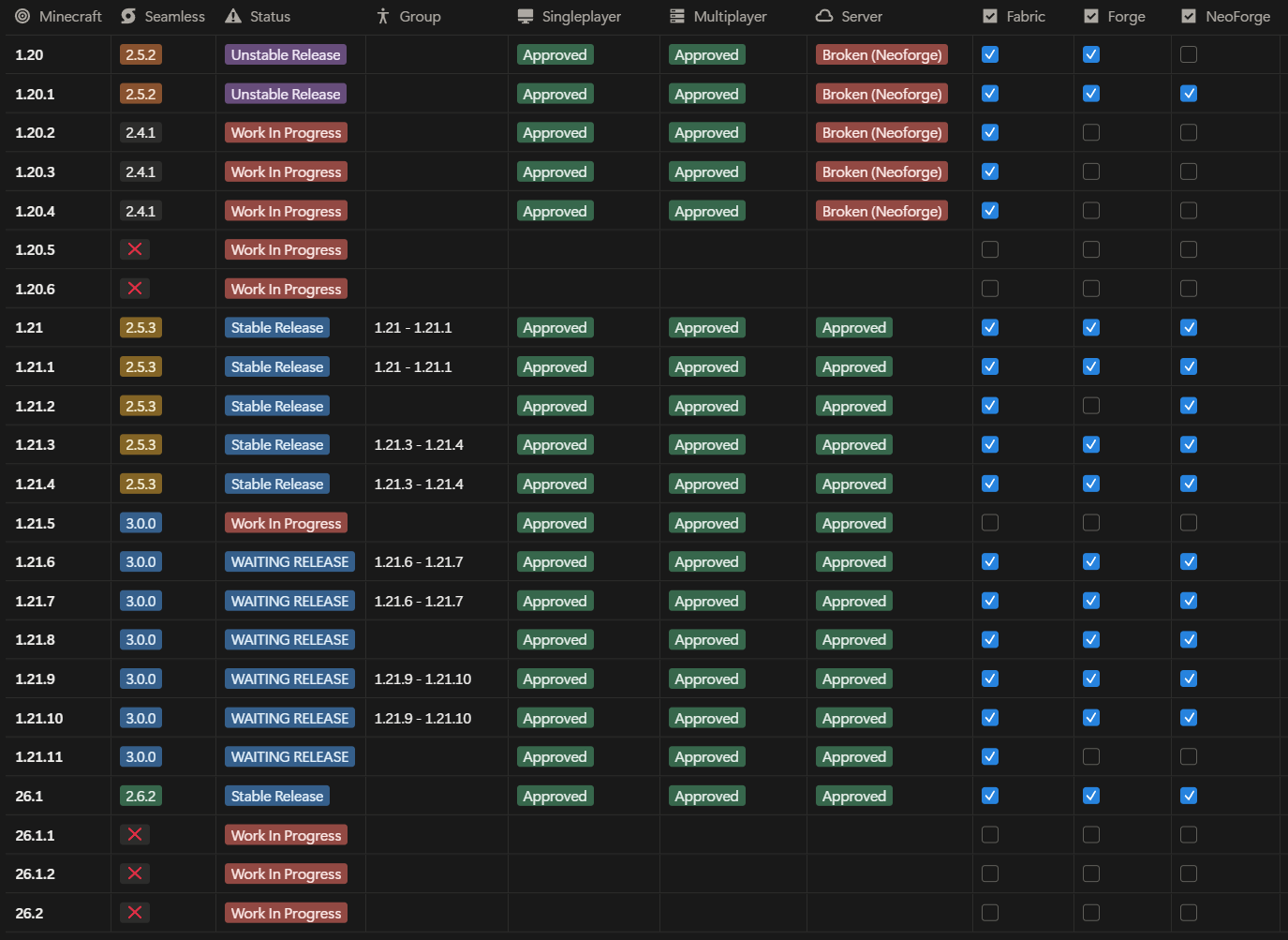Open the Seamless column header
1288x940 pixels.
pos(163,16)
